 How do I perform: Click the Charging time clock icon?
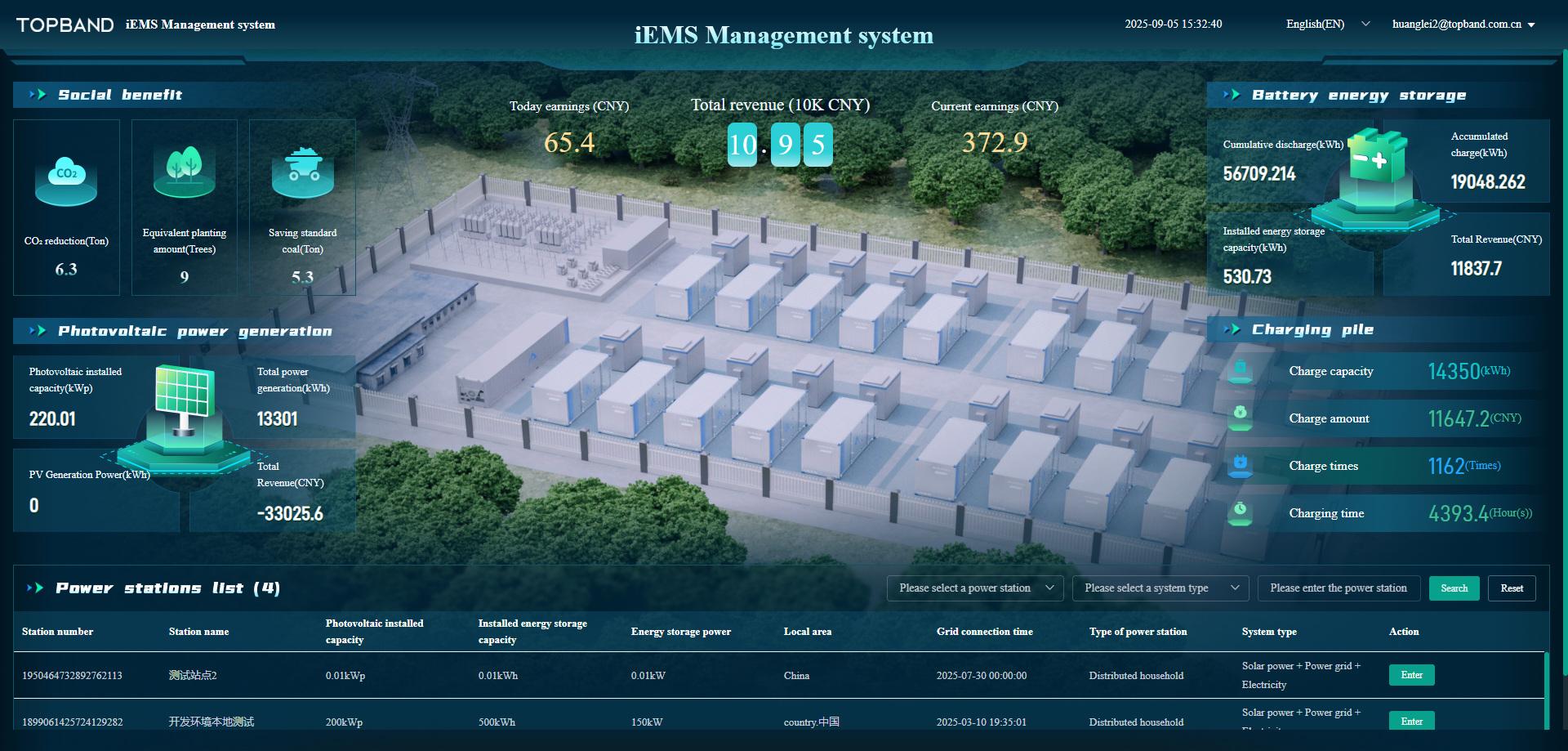coord(1241,513)
